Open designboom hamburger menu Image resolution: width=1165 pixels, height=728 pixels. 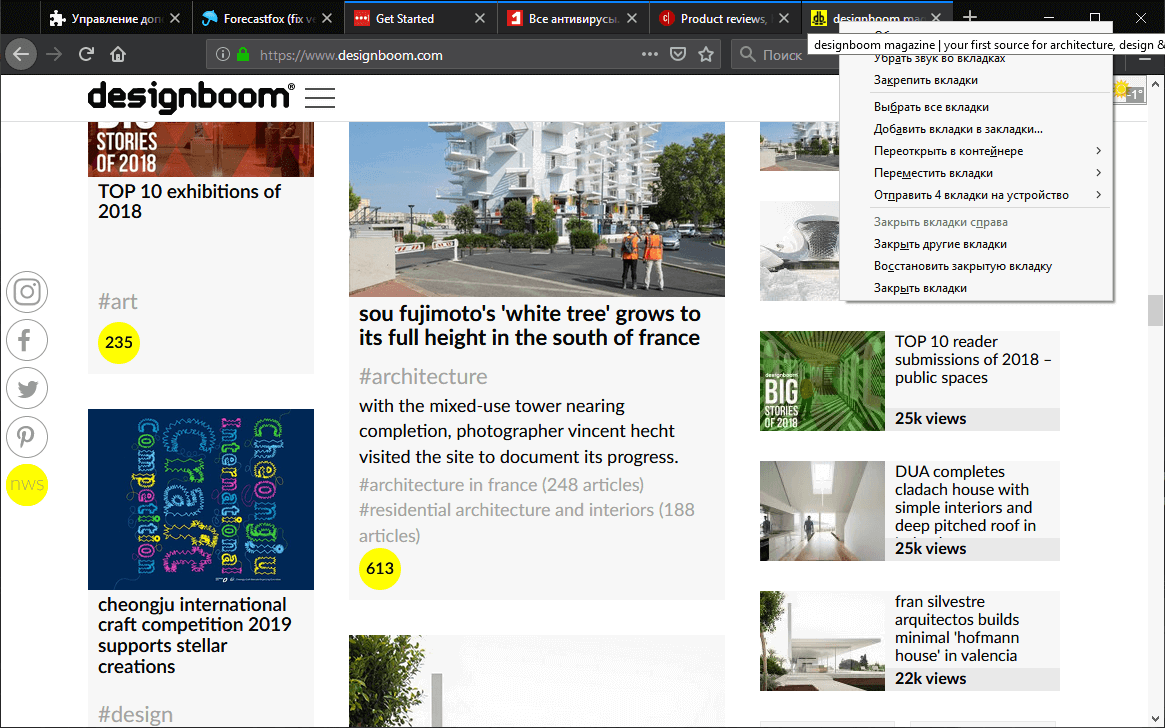pos(319,97)
